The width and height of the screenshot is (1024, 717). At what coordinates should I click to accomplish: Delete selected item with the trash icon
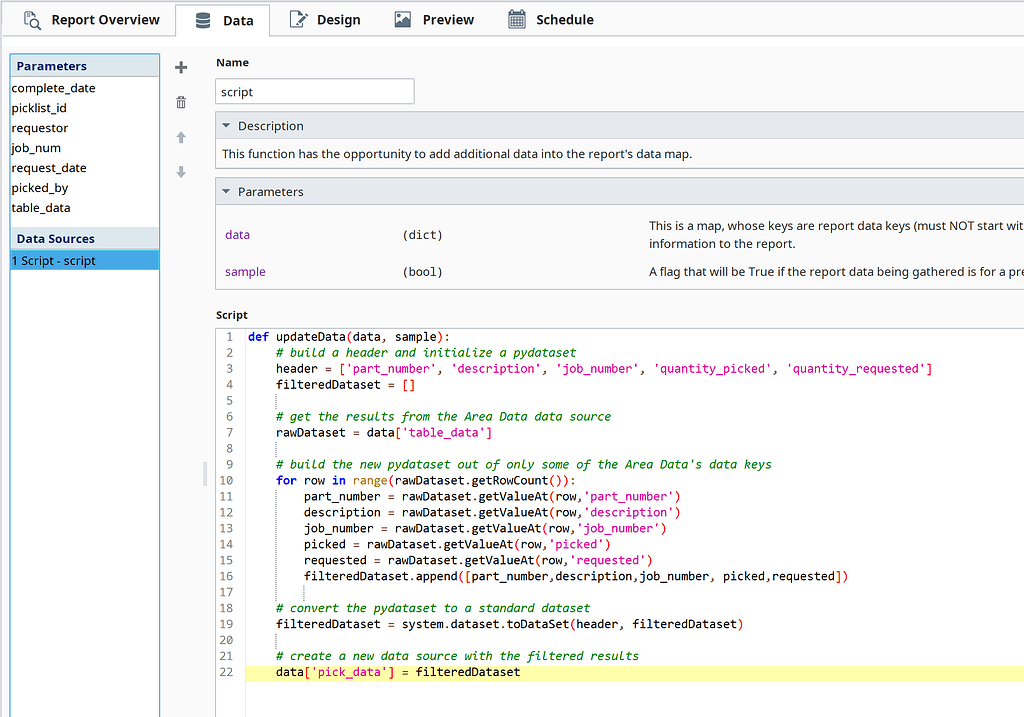180,102
